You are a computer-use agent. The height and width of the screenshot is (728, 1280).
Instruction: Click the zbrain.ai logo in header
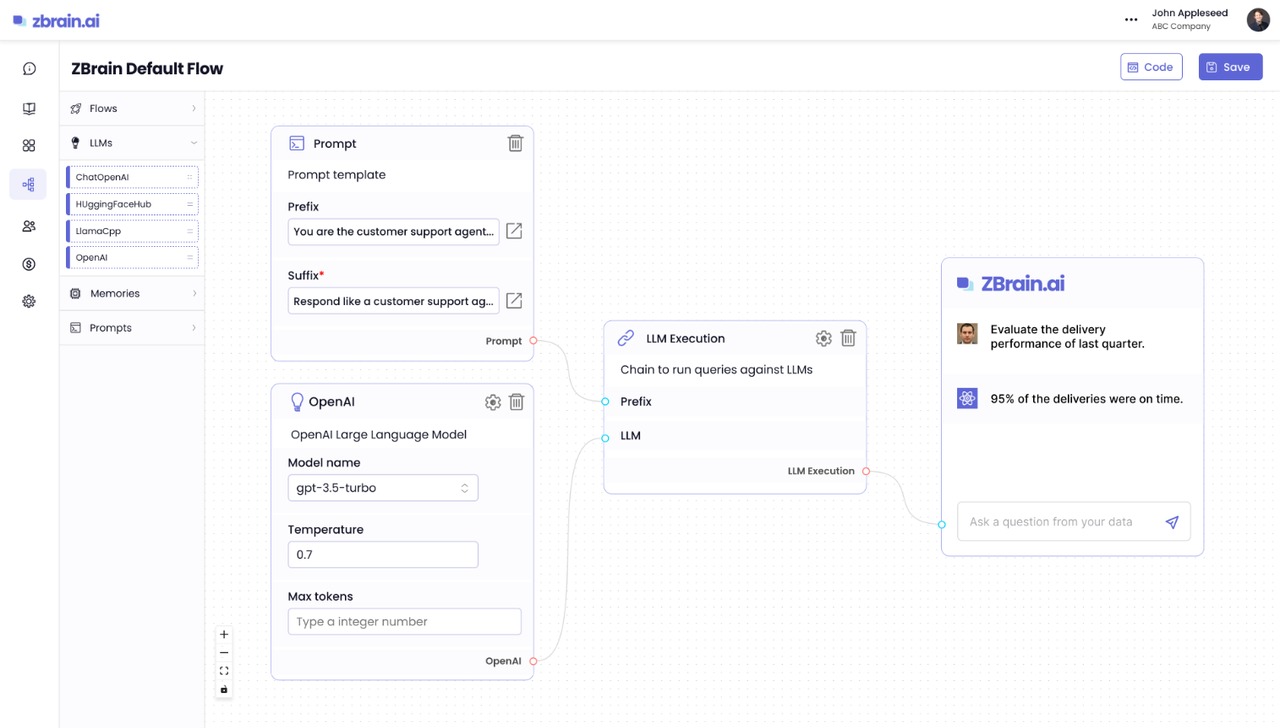tap(56, 20)
